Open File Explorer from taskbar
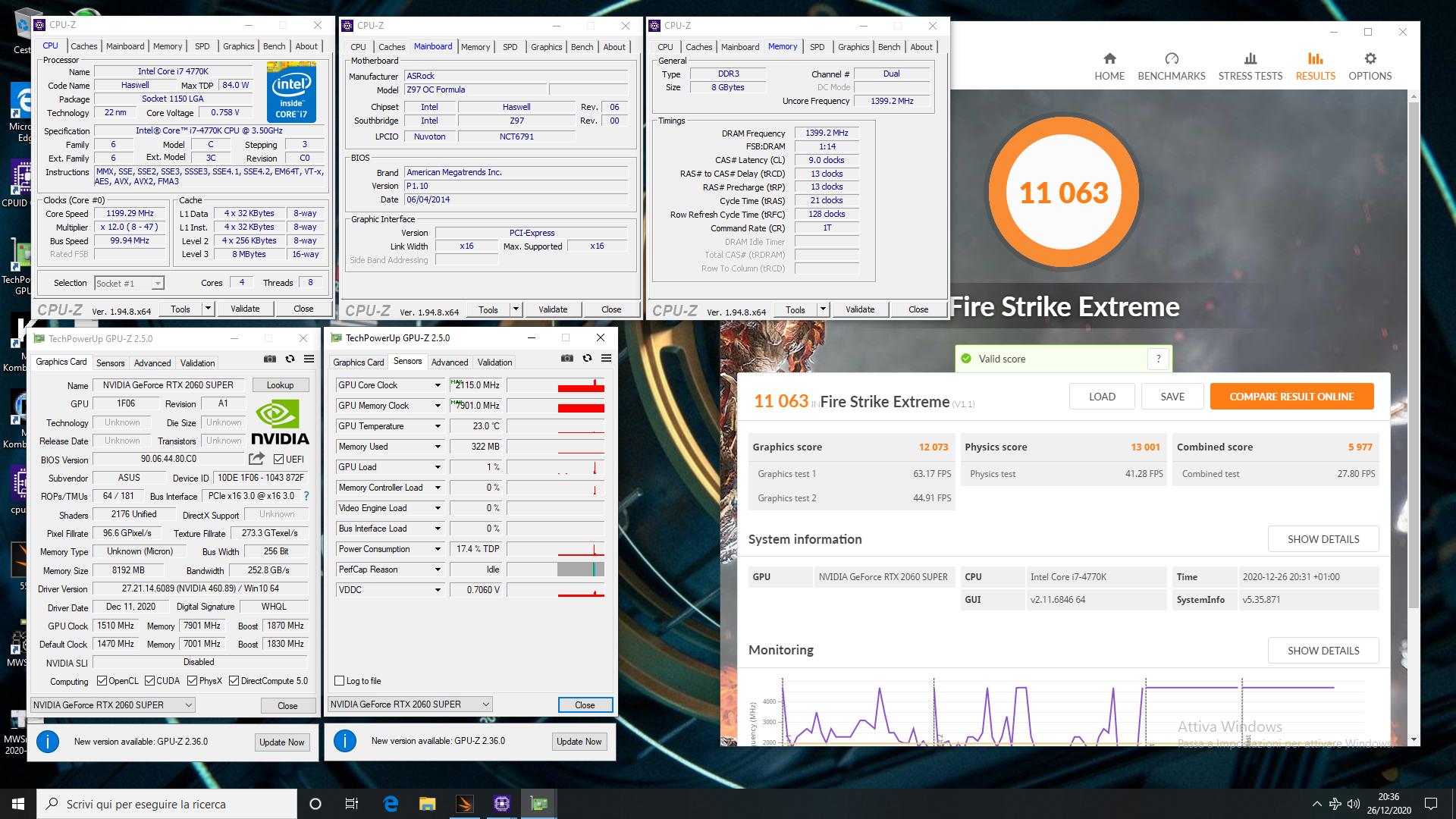The height and width of the screenshot is (819, 1456). point(428,804)
